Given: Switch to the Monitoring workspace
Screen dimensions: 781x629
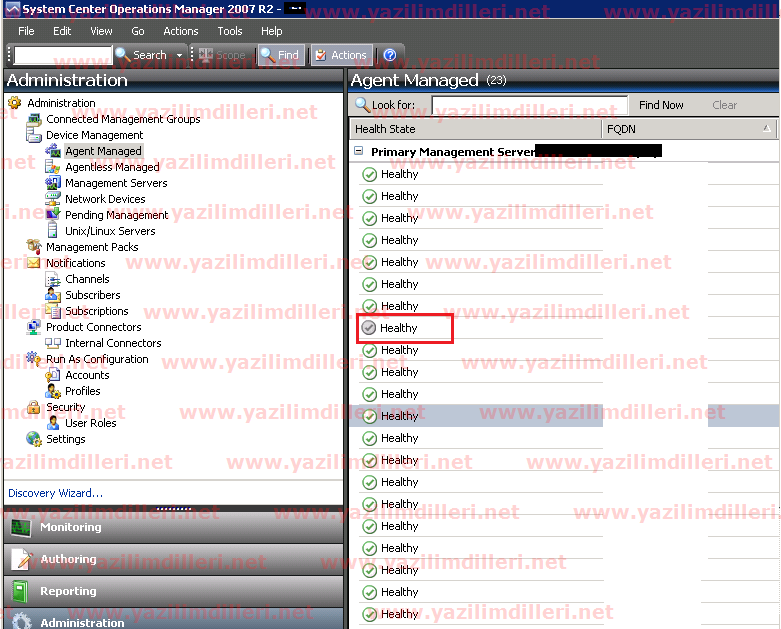Looking at the screenshot, I should tap(173, 527).
